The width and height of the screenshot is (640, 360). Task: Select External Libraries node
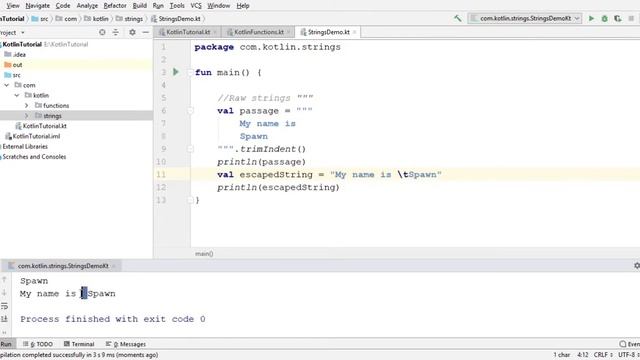[25, 146]
